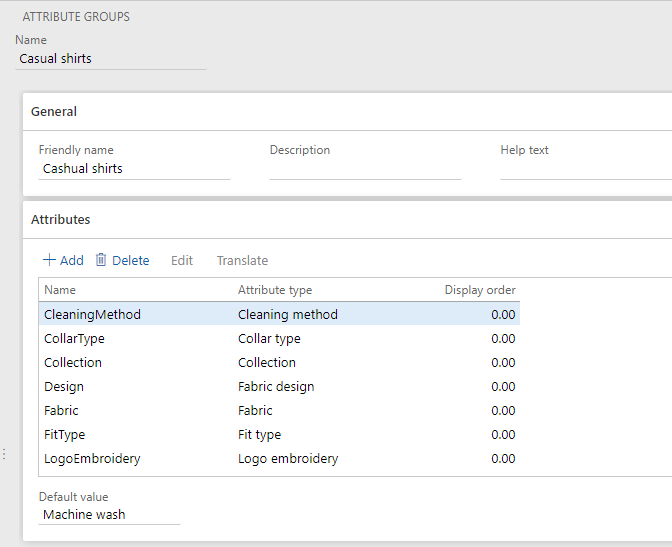
Task: Select the CleaningMethod attribute row
Action: pyautogui.click(x=92, y=314)
